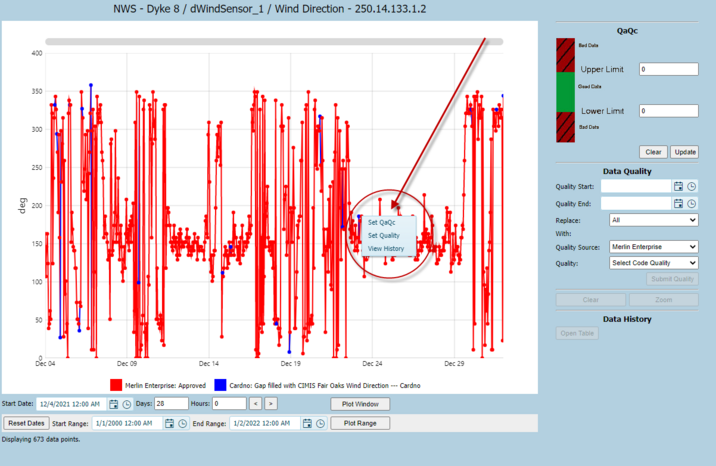The image size is (716, 466).
Task: Click the red Merlin Enterprise legend swatch
Action: tap(116, 385)
